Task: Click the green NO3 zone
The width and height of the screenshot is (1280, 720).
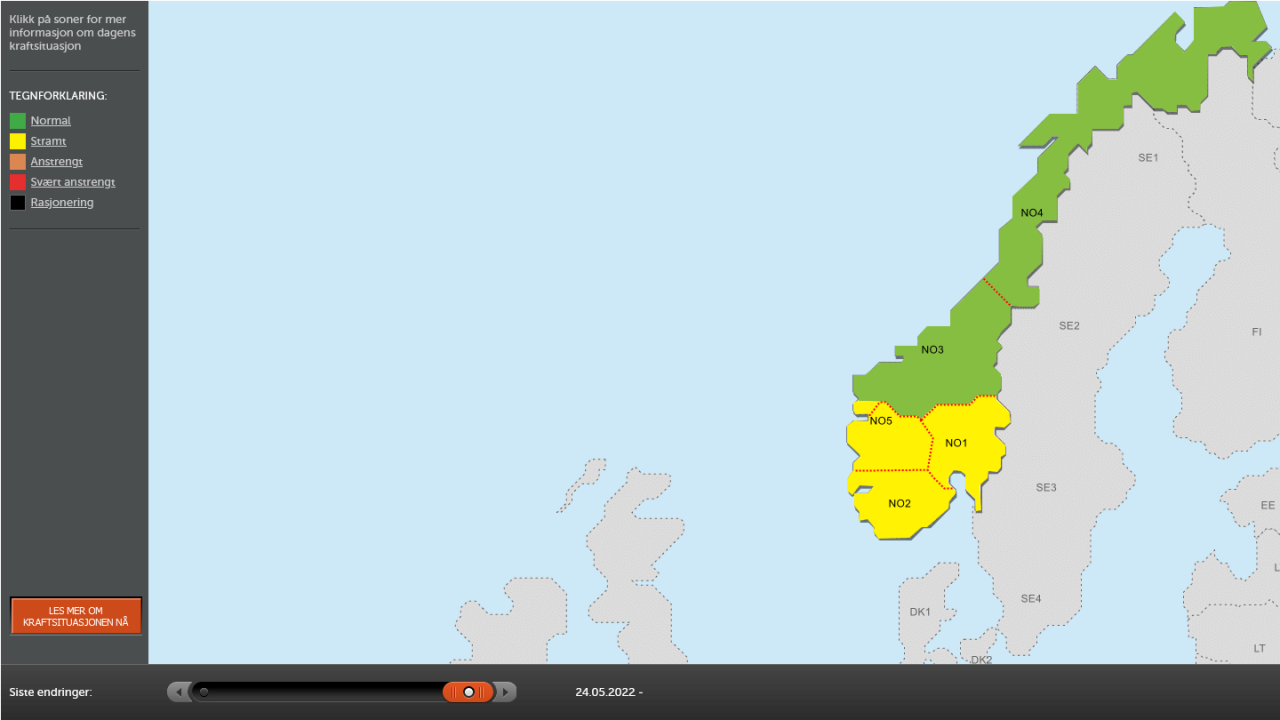Action: click(932, 350)
